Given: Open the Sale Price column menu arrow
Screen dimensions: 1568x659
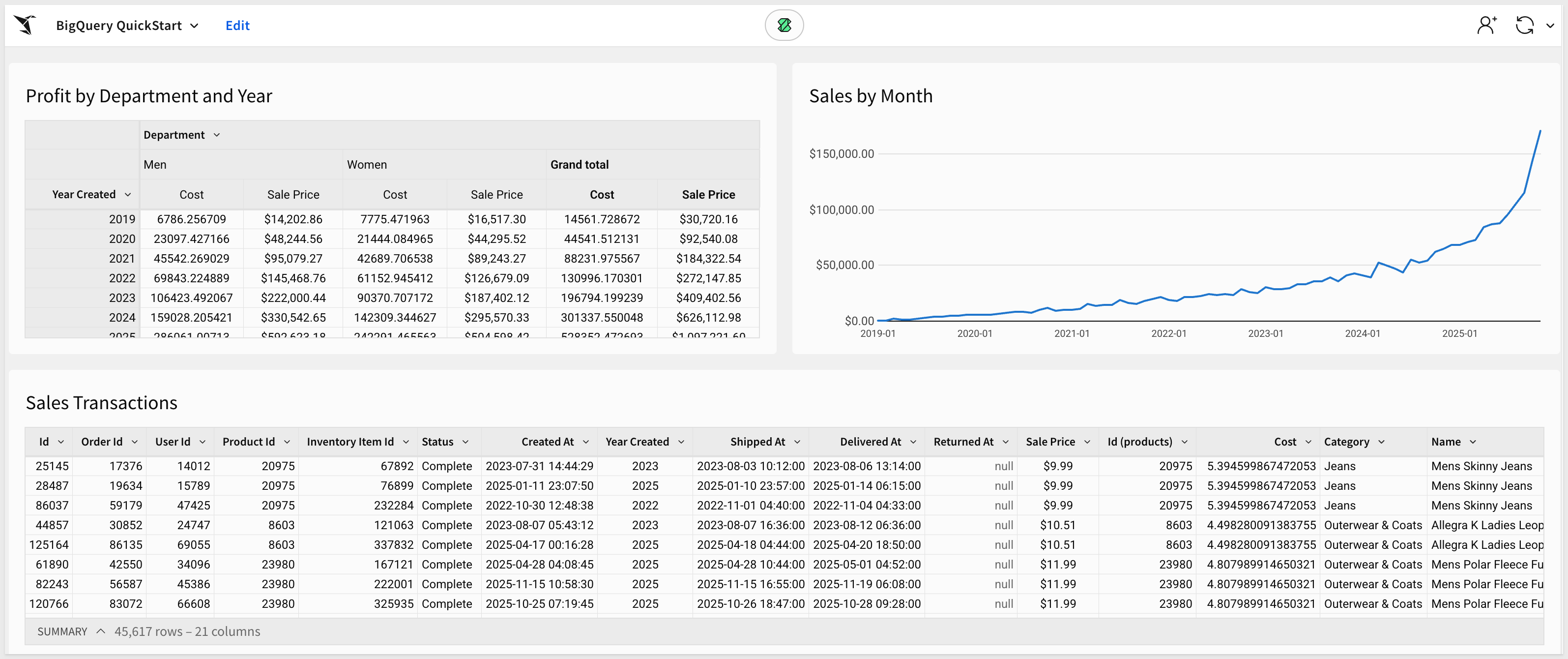Looking at the screenshot, I should (1087, 442).
